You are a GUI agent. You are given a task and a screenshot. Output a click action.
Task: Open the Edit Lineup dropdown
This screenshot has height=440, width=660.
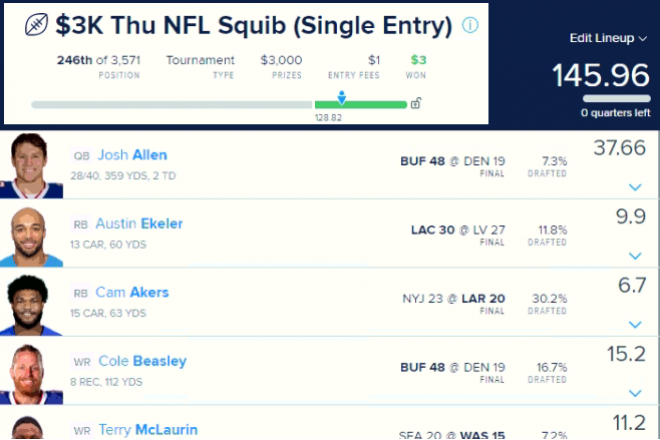(608, 38)
